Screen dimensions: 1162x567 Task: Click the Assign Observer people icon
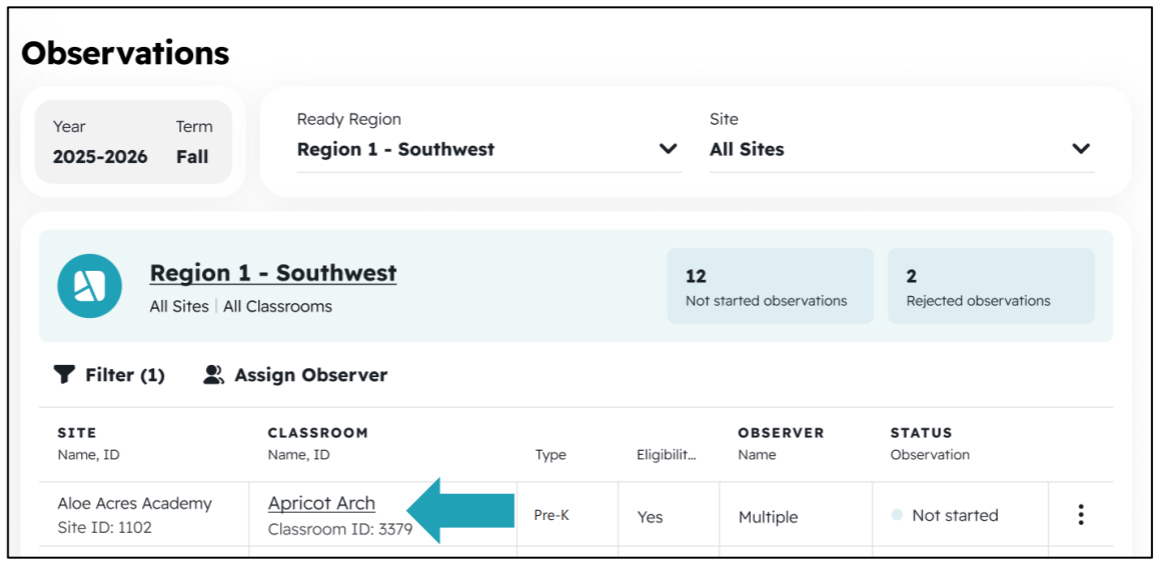click(214, 375)
